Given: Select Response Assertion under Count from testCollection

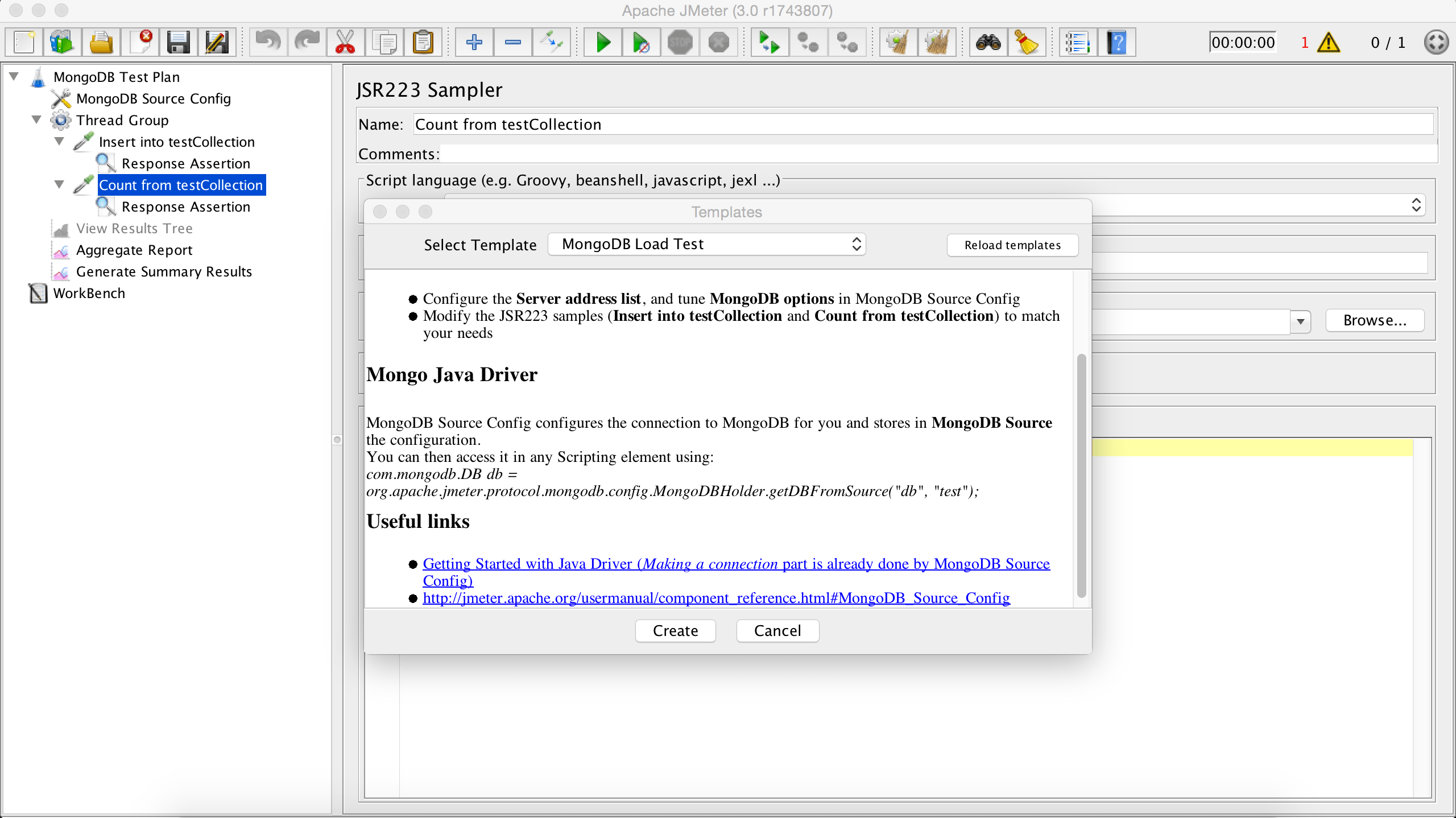Looking at the screenshot, I should point(186,206).
